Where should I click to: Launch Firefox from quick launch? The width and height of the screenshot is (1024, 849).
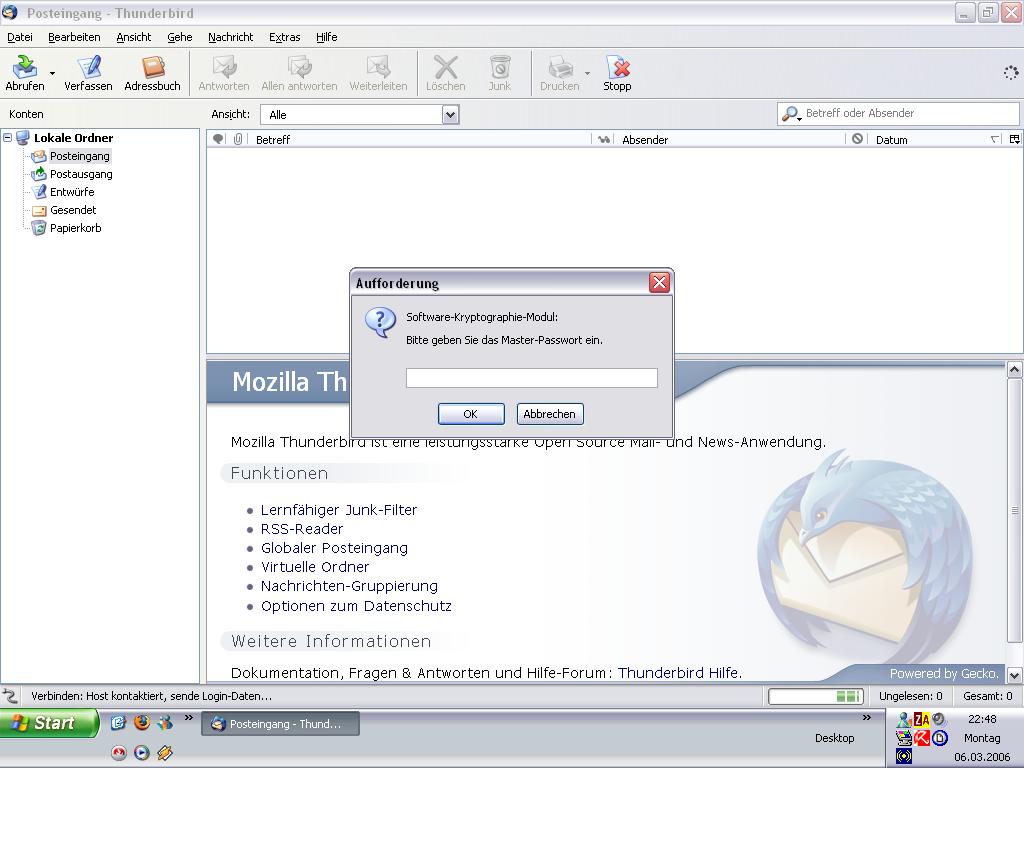tap(142, 722)
